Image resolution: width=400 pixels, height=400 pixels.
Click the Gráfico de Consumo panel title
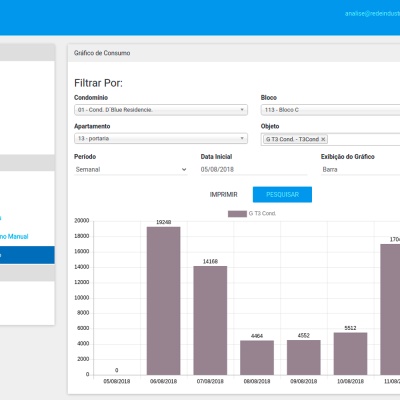tap(102, 53)
